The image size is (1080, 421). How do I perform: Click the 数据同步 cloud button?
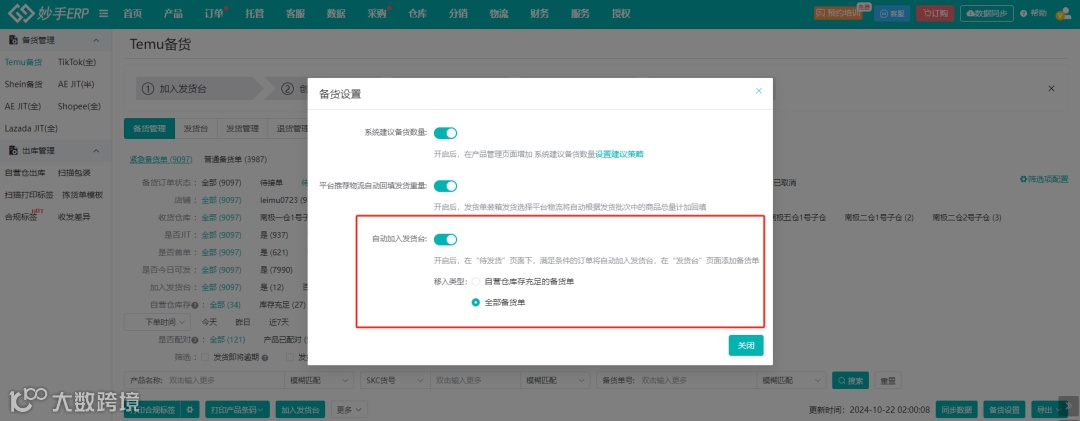(x=987, y=13)
